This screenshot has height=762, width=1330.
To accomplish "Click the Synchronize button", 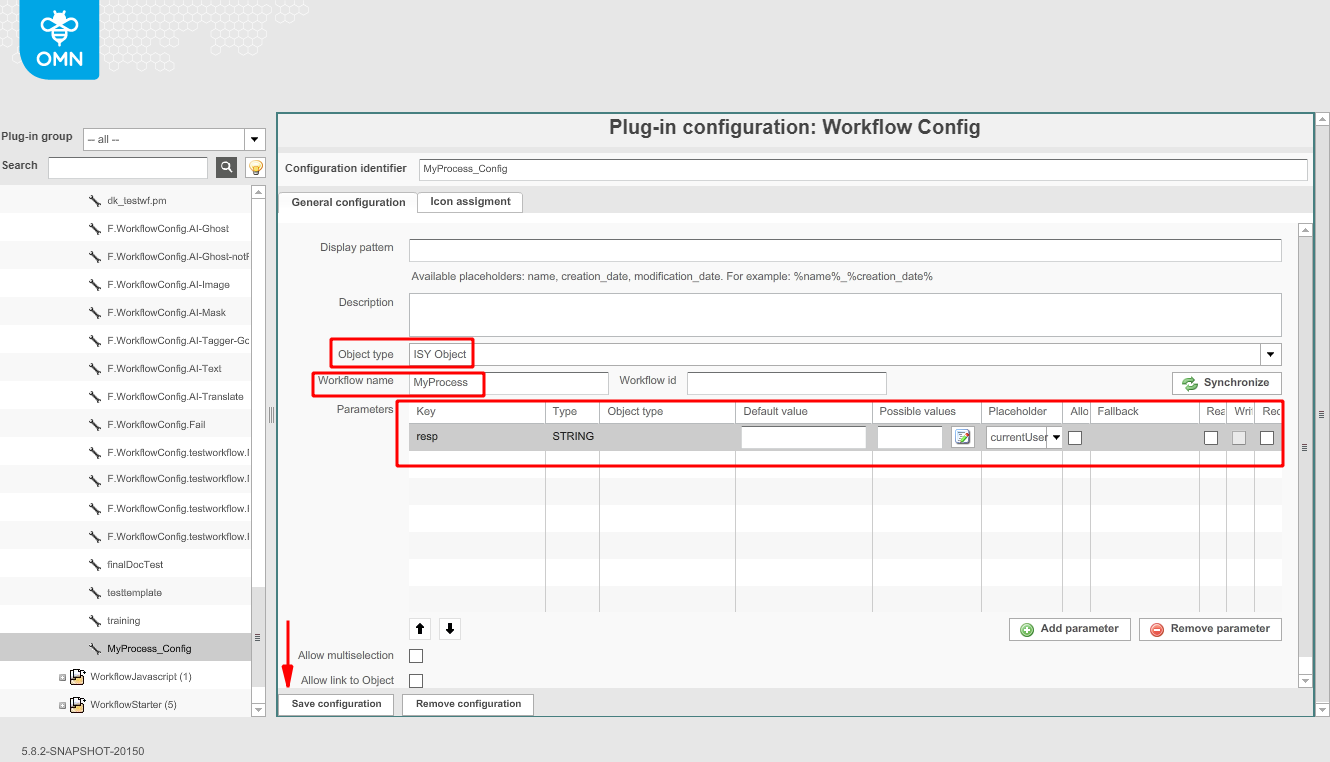I will 1227,383.
